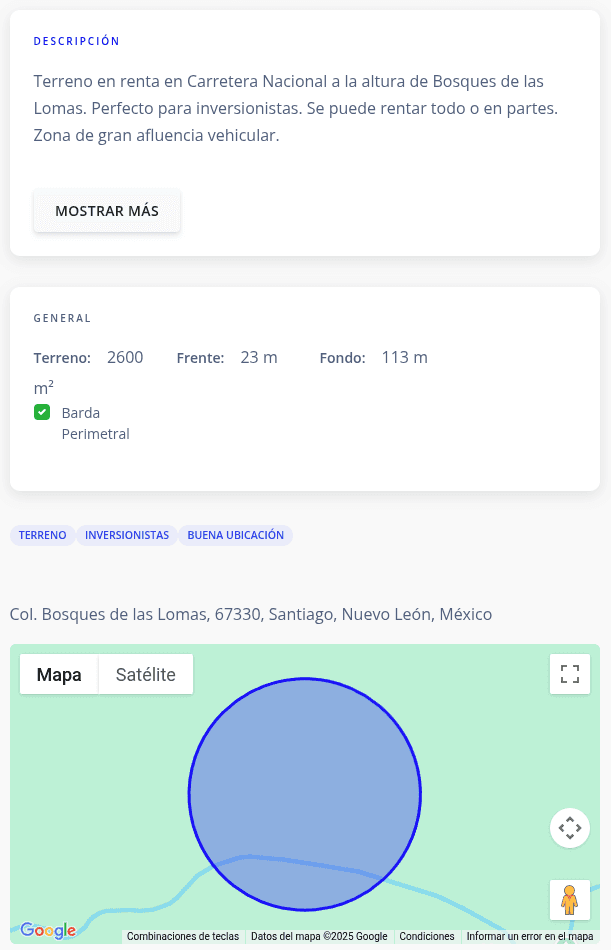The image size is (611, 950).
Task: Select the BUENA UBICACIÓN tag
Action: [236, 535]
